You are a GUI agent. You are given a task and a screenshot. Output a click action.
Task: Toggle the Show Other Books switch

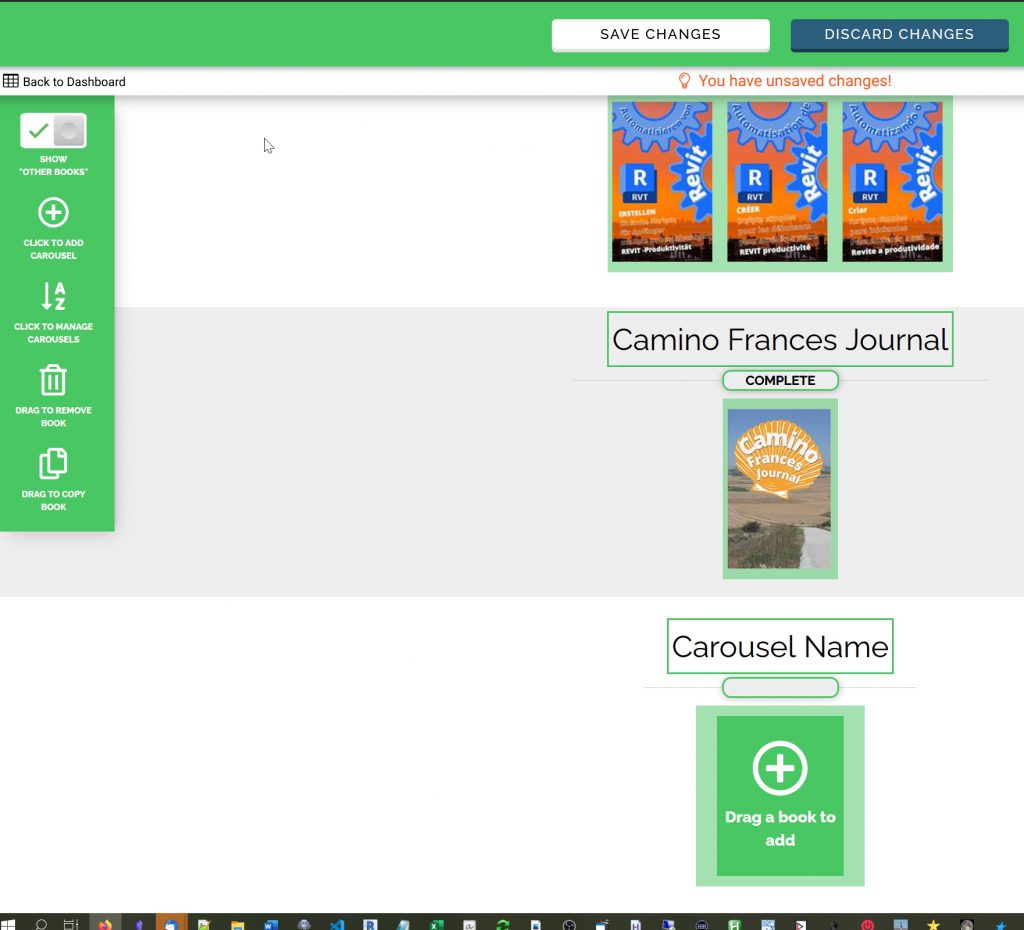point(53,131)
